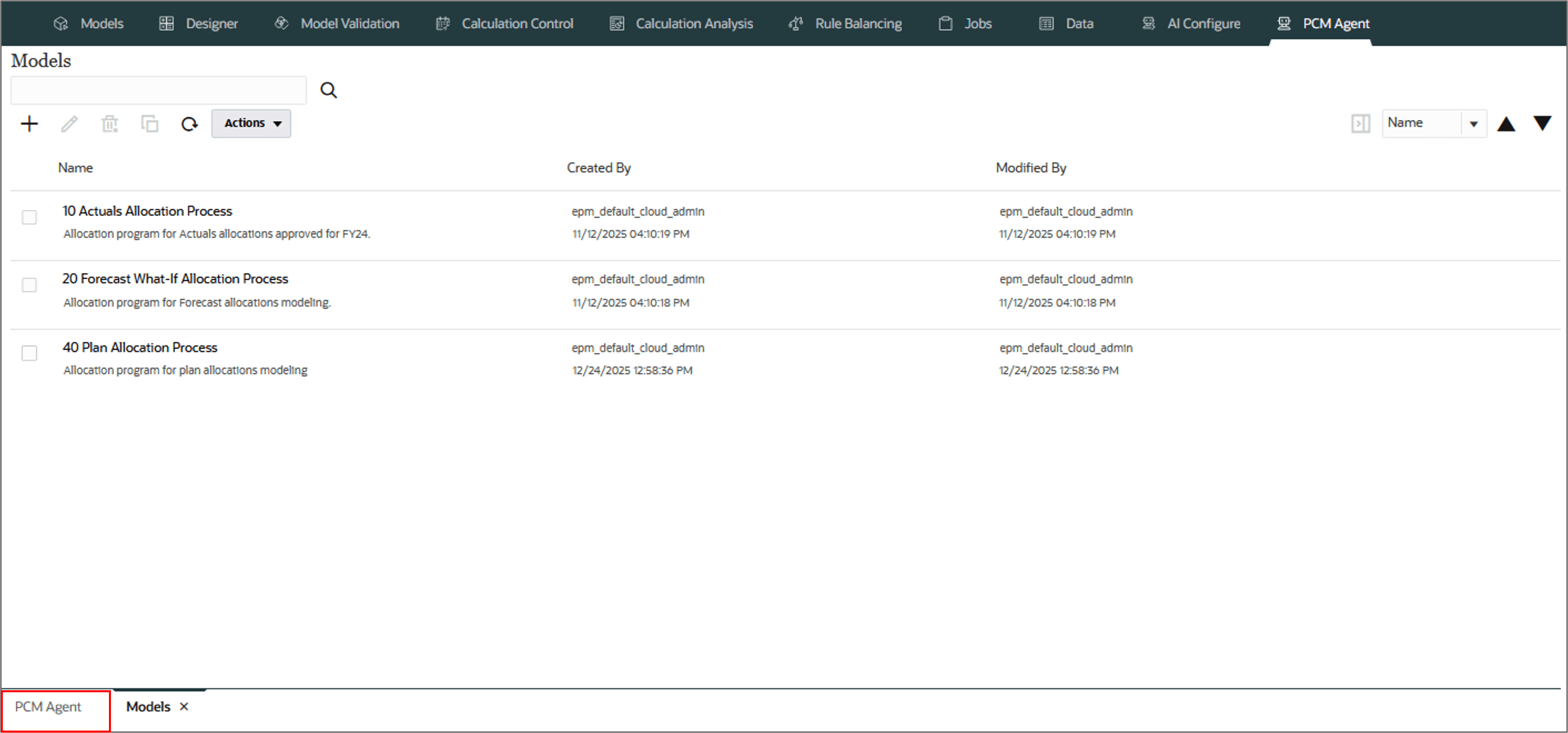Viewport: 1568px width, 733px height.
Task: Sort ascending with up triangle
Action: coord(1506,124)
